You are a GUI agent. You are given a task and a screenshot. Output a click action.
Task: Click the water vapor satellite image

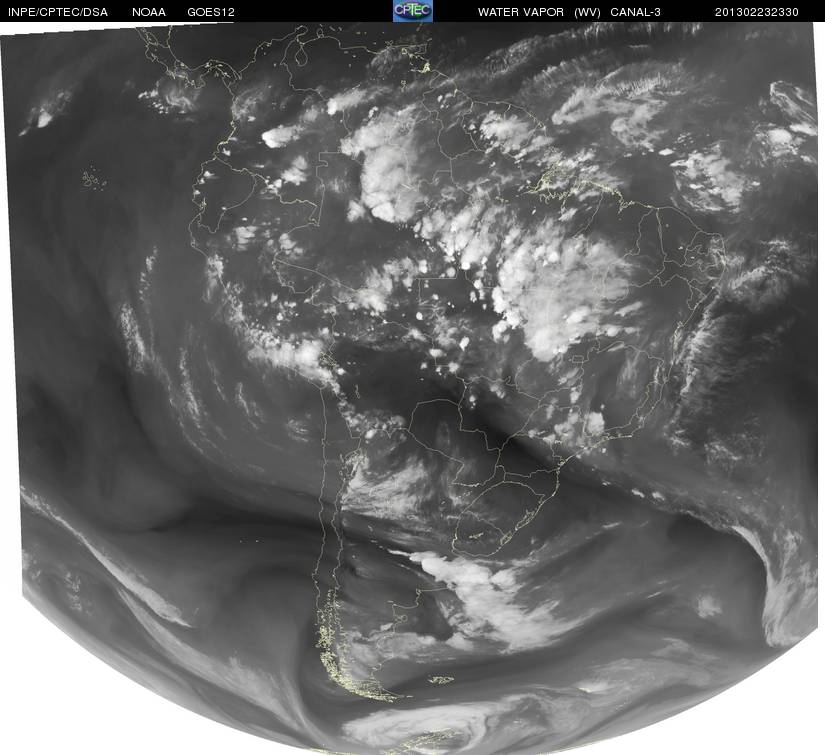click(412, 388)
